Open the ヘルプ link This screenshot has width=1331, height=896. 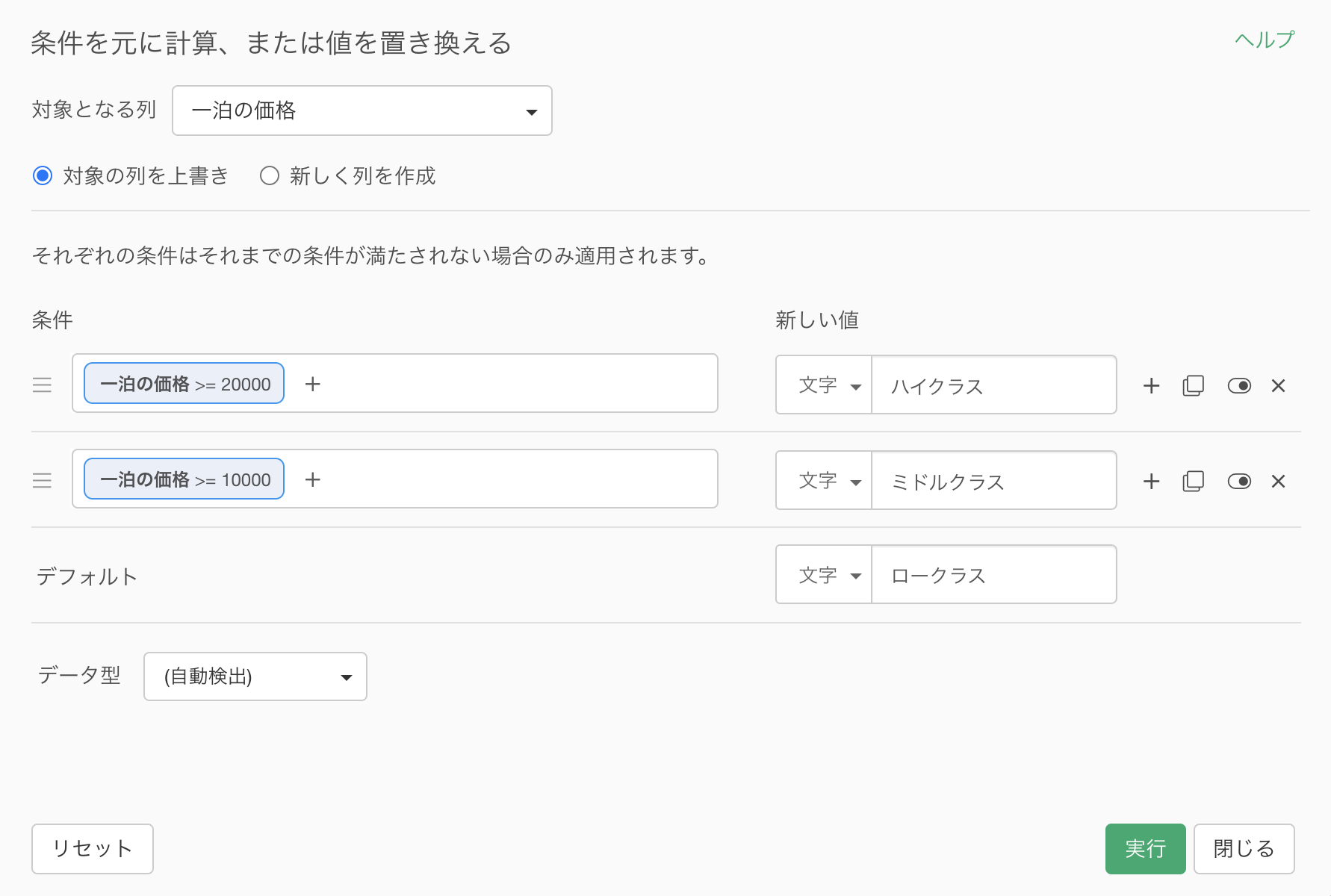pyautogui.click(x=1264, y=40)
